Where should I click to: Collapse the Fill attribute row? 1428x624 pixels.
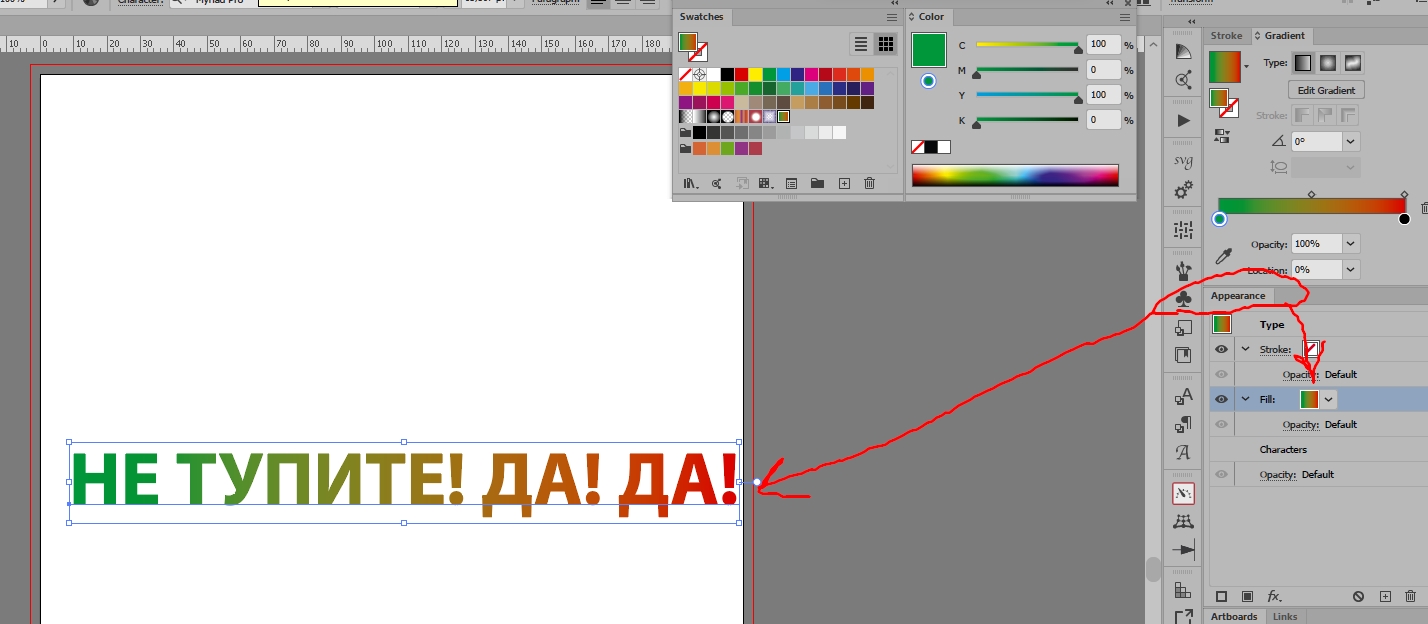tap(1246, 399)
